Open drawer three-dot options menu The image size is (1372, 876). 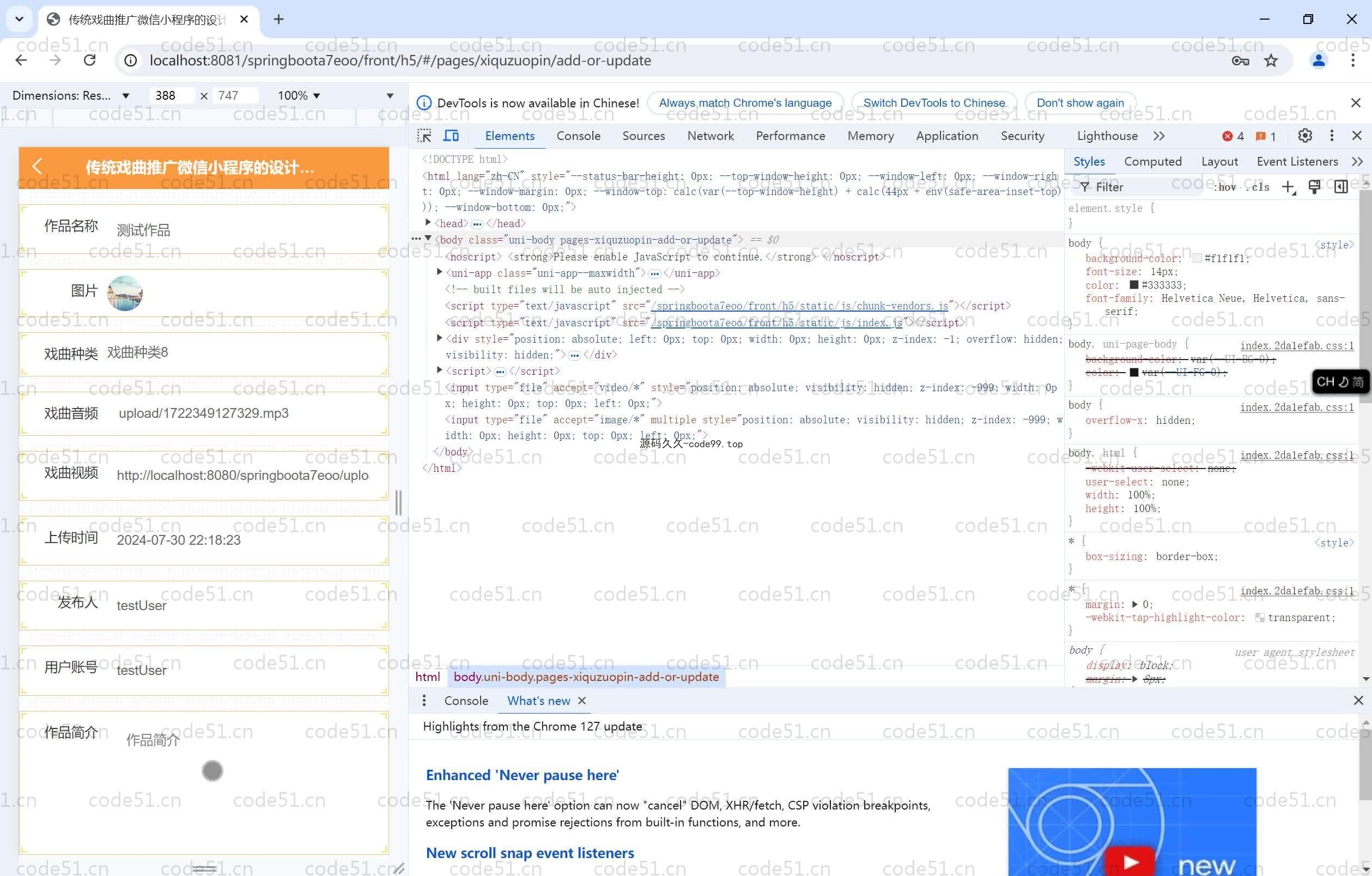[424, 701]
